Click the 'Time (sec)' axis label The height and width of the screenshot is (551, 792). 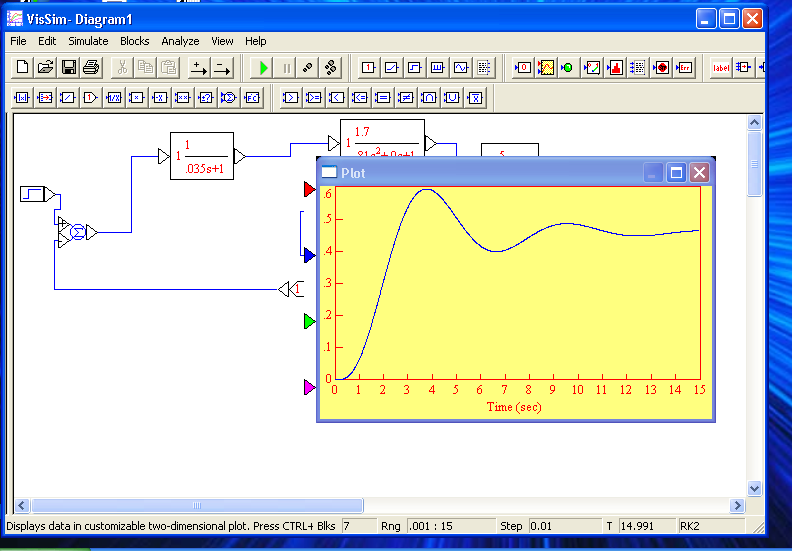[514, 407]
